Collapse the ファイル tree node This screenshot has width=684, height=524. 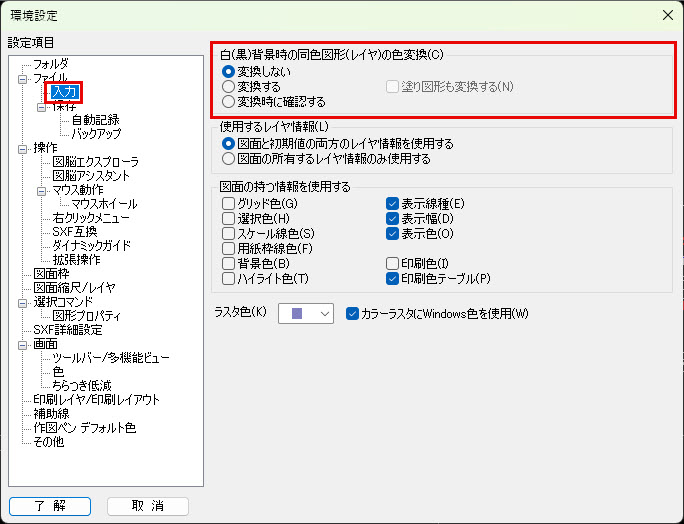pyautogui.click(x=22, y=78)
